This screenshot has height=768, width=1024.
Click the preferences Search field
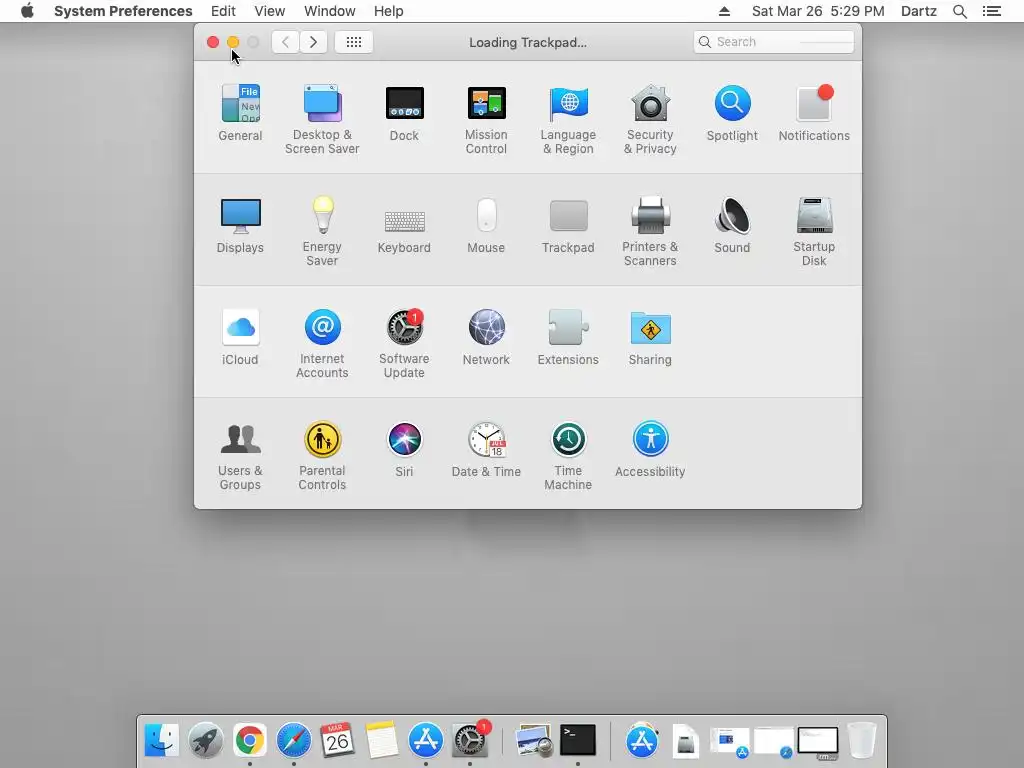773,42
